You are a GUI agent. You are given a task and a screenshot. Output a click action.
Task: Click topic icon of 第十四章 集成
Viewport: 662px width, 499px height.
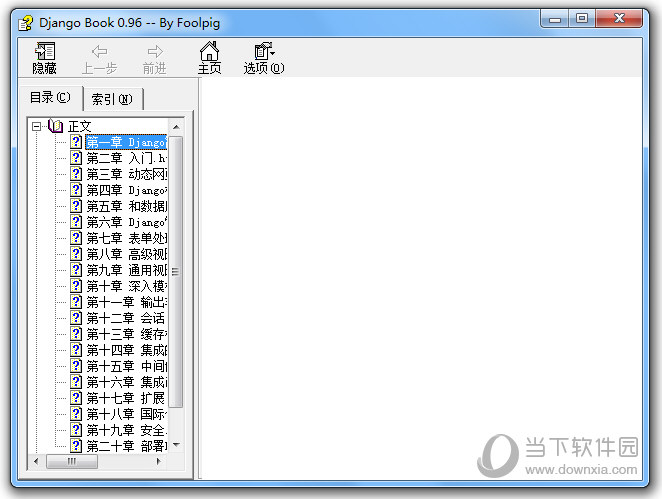point(76,350)
